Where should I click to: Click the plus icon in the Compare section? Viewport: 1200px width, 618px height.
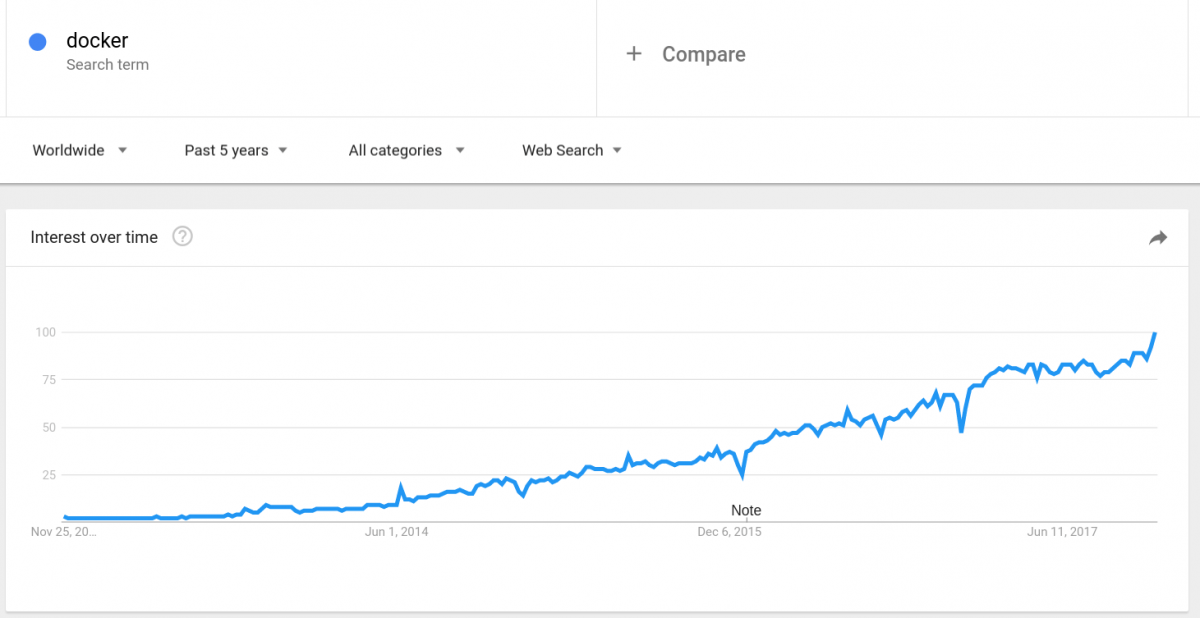point(635,54)
